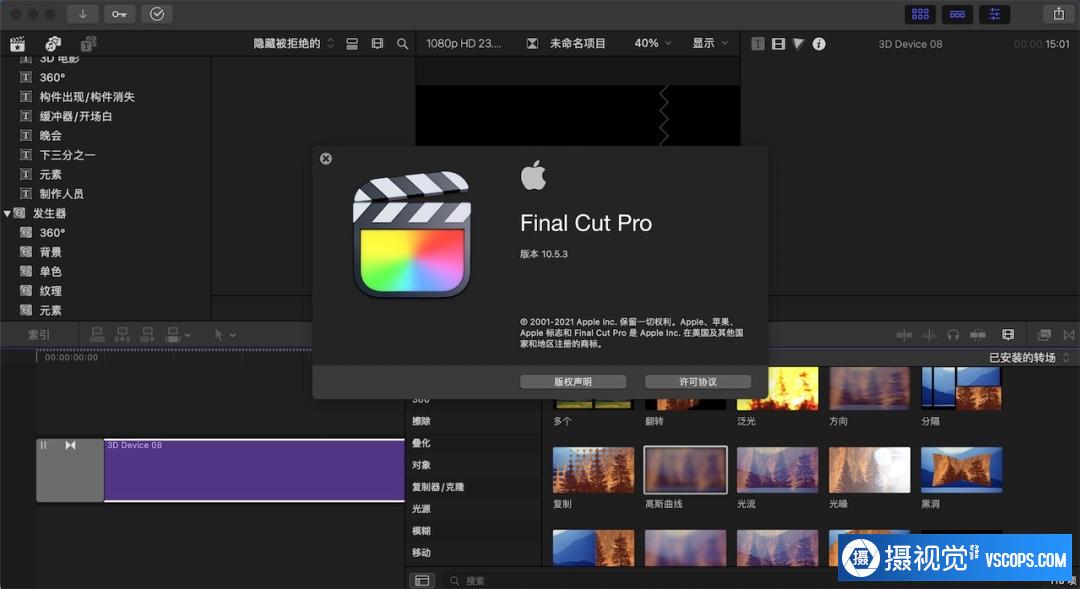Show the Transitions browser bowtie icon
The image size is (1080, 589).
point(1068,335)
